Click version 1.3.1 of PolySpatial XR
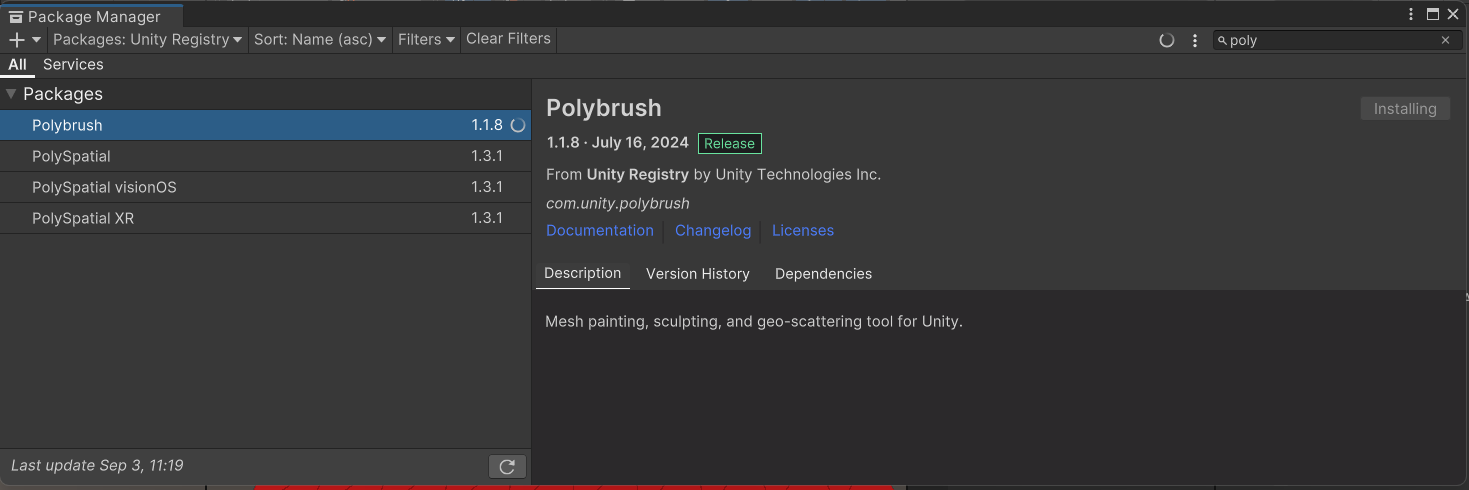 (x=487, y=218)
